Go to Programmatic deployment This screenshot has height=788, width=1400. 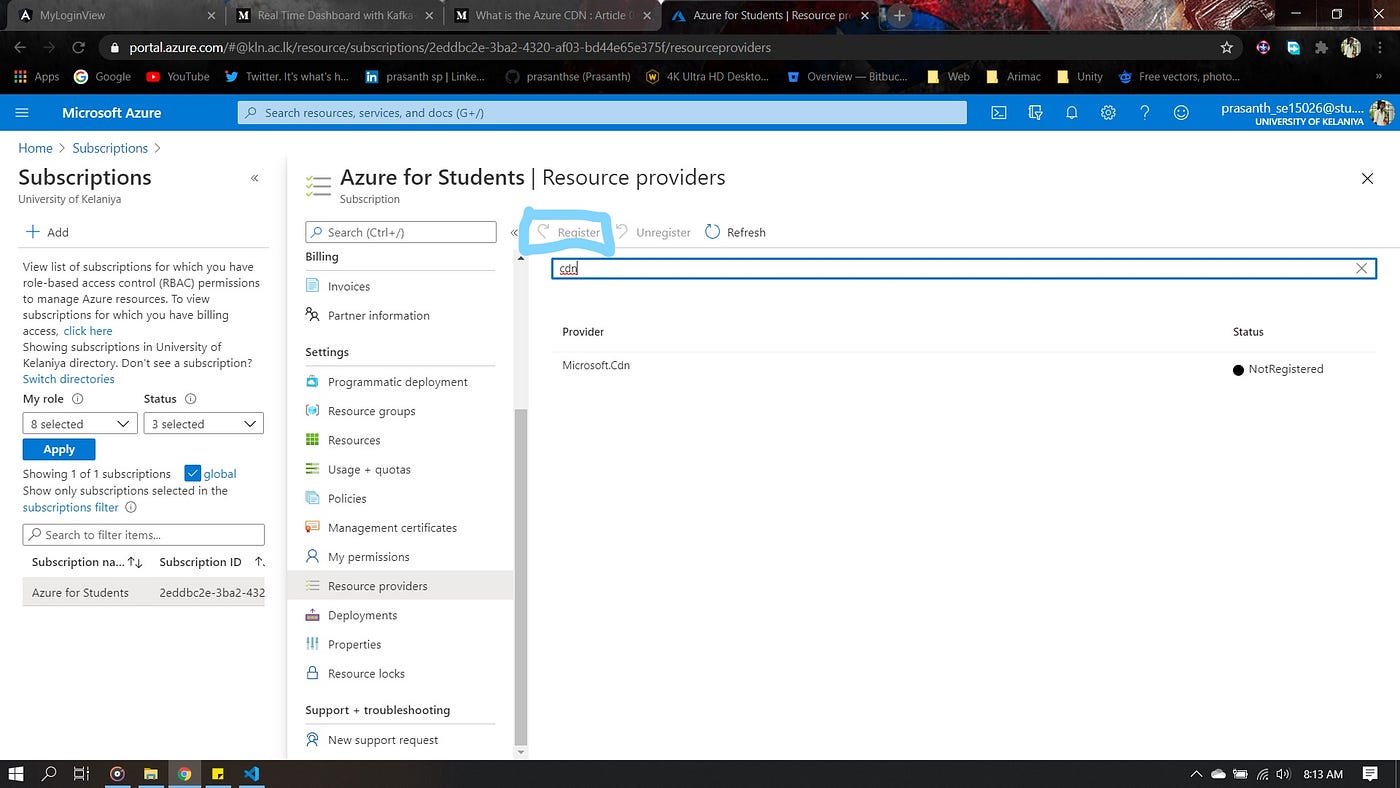(x=400, y=382)
